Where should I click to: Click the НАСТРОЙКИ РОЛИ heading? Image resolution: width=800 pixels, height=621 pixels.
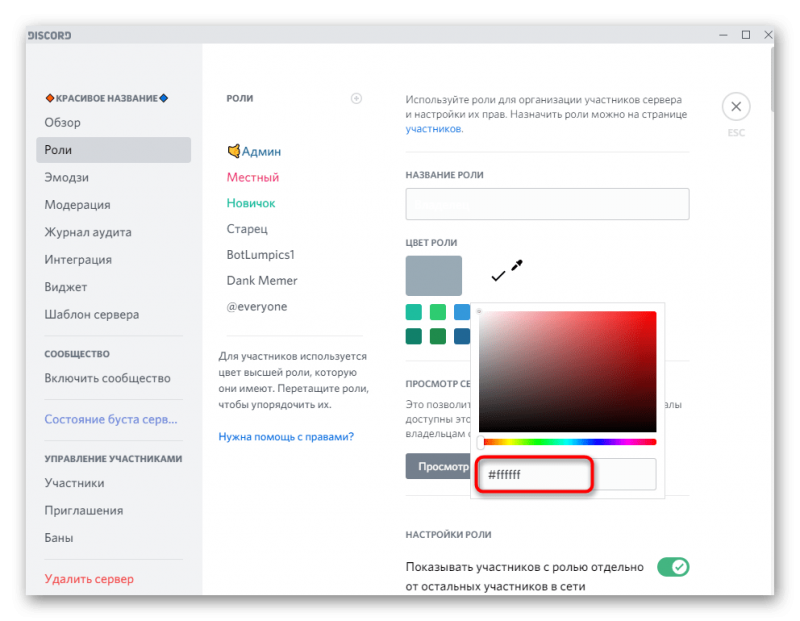[448, 535]
